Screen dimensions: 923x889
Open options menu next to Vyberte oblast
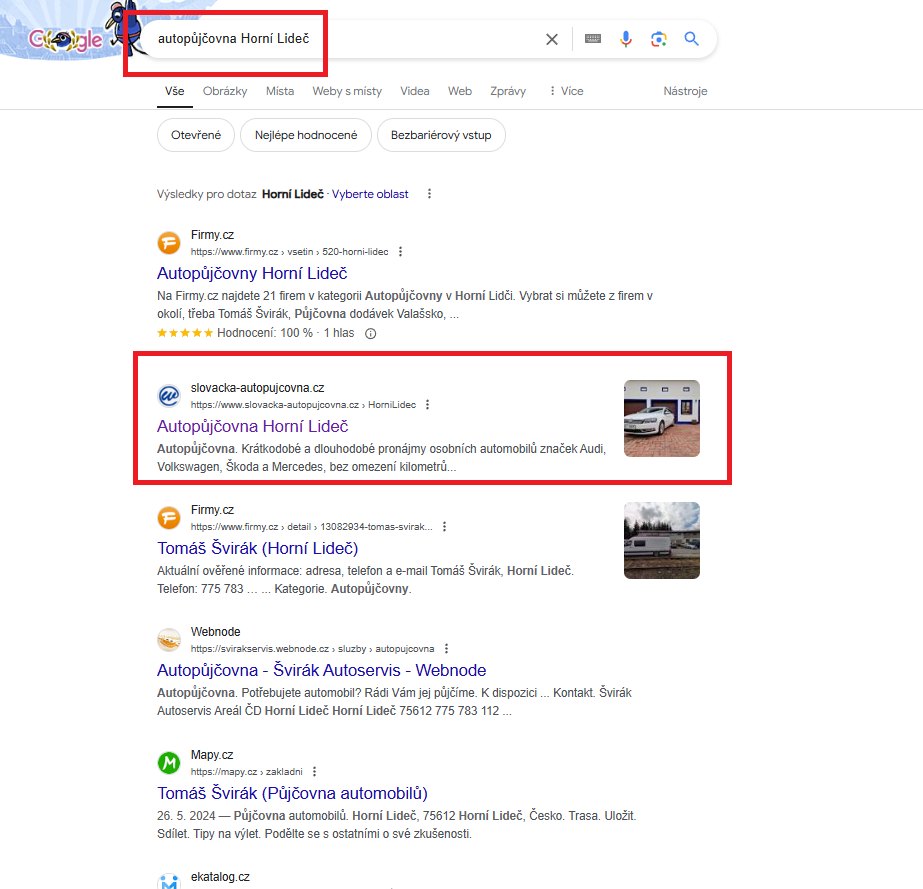430,194
